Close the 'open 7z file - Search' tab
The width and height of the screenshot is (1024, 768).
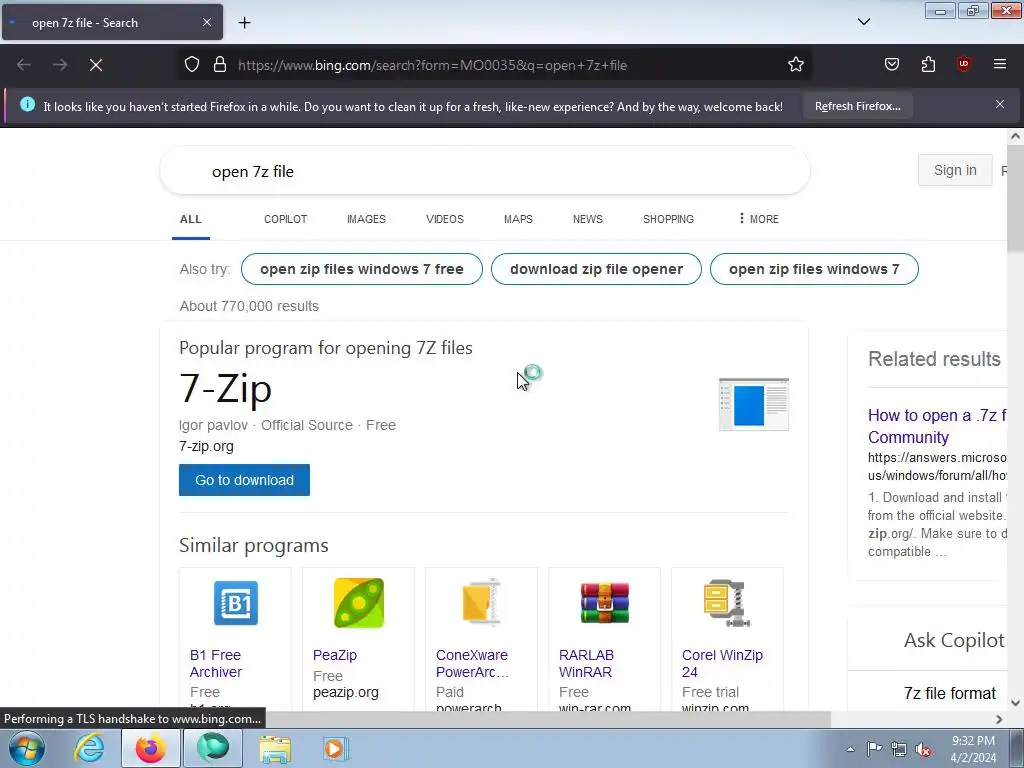coord(207,22)
